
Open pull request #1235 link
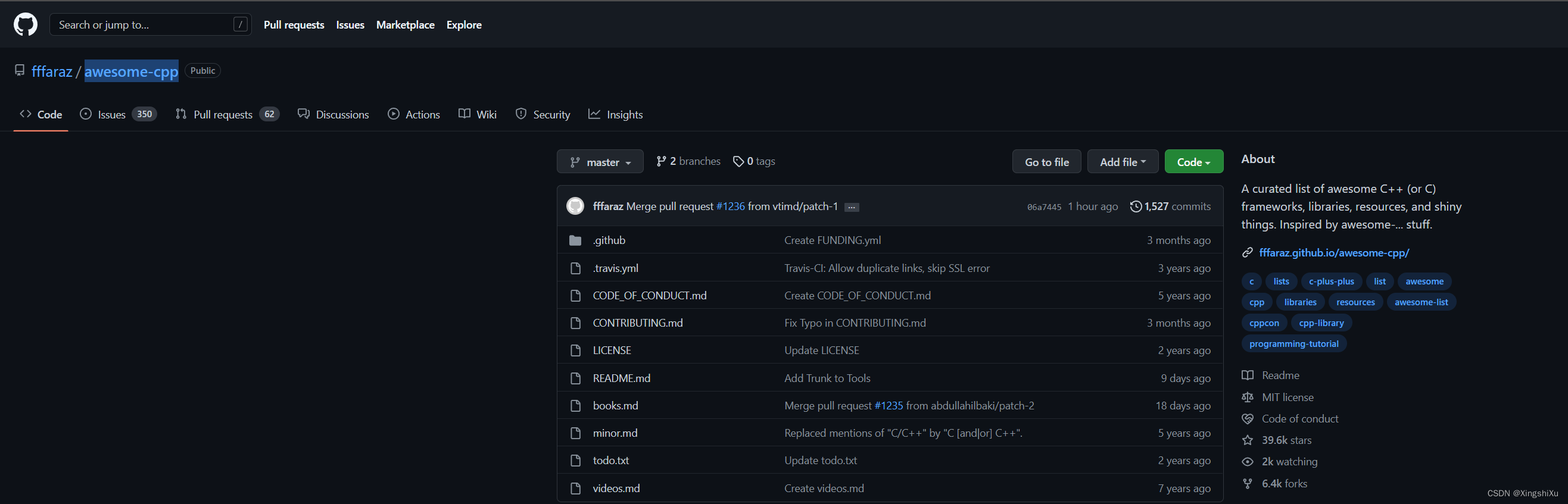[x=889, y=405]
